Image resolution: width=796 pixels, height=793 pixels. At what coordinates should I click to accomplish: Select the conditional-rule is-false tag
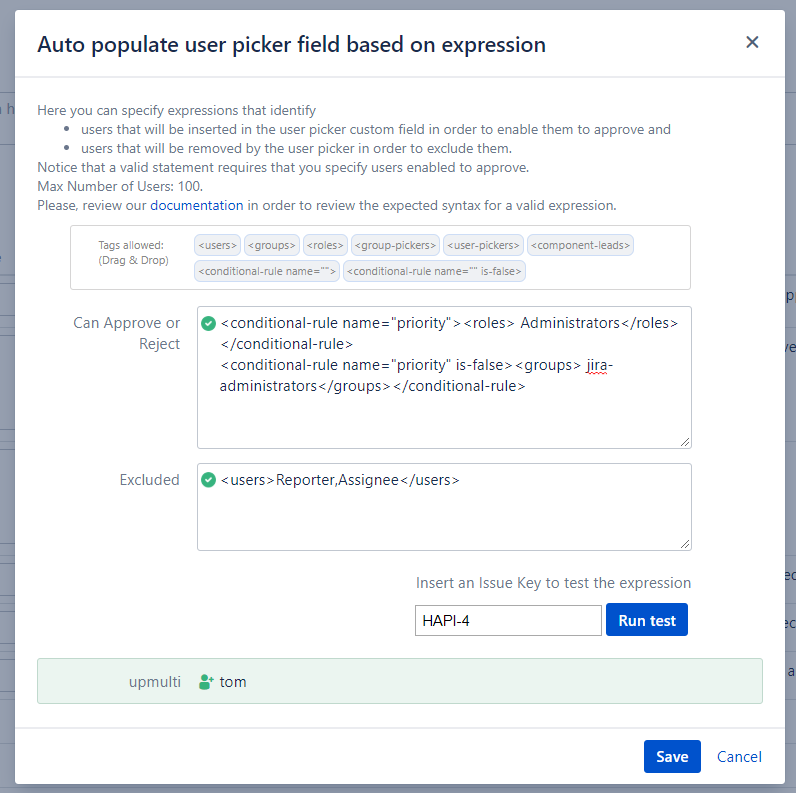pos(434,271)
